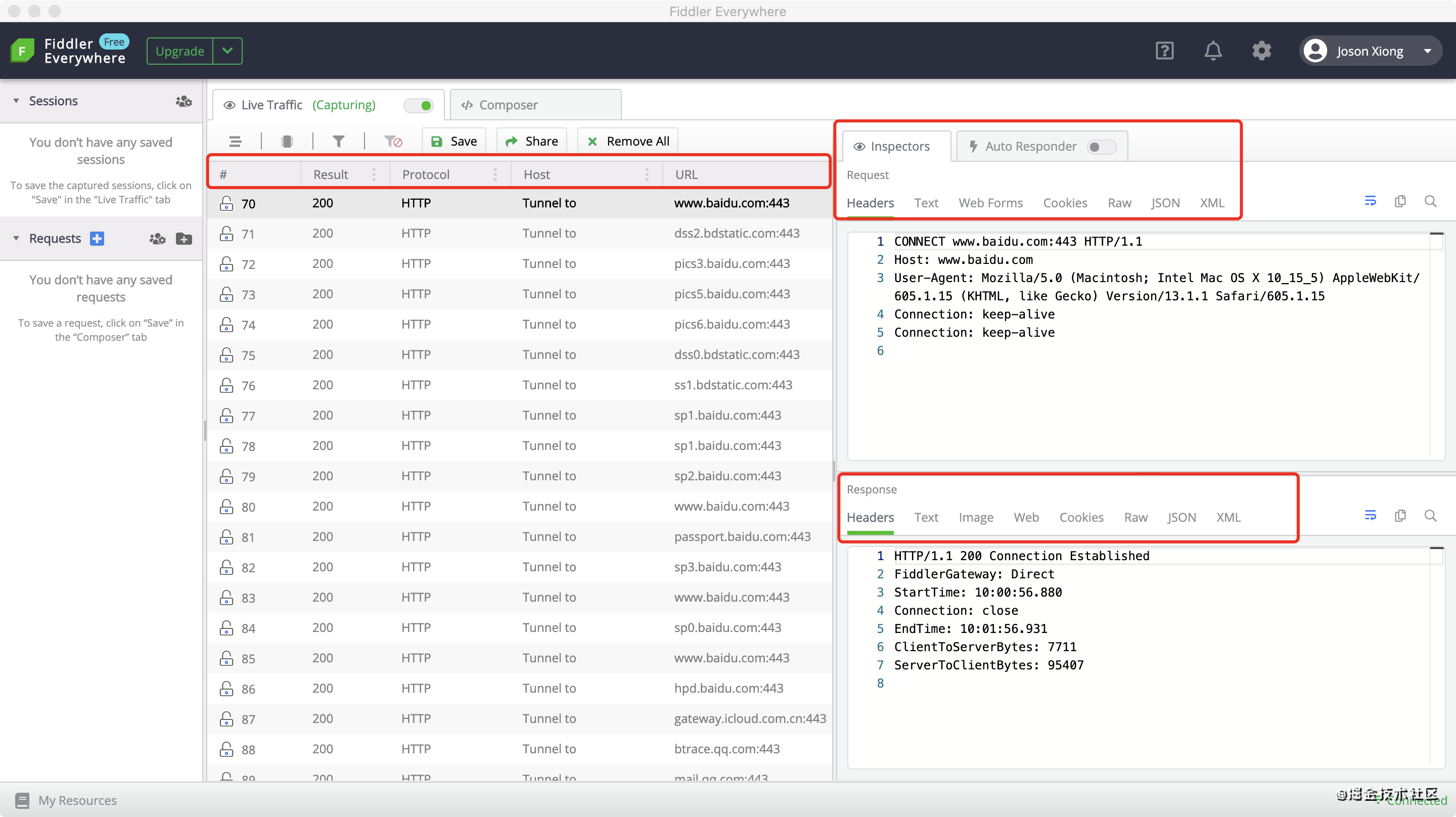1456x817 pixels.
Task: Select session 81 passport.baidu.com:443
Action: tap(519, 536)
